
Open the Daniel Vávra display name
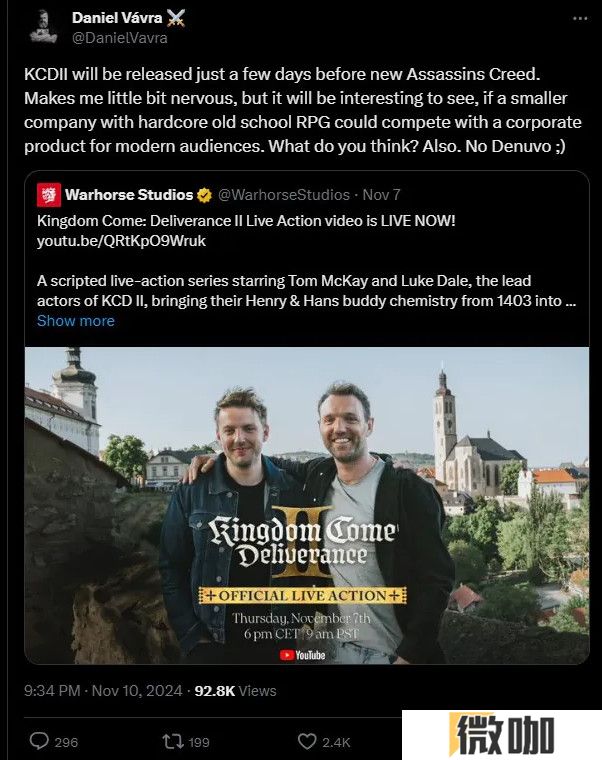[117, 18]
